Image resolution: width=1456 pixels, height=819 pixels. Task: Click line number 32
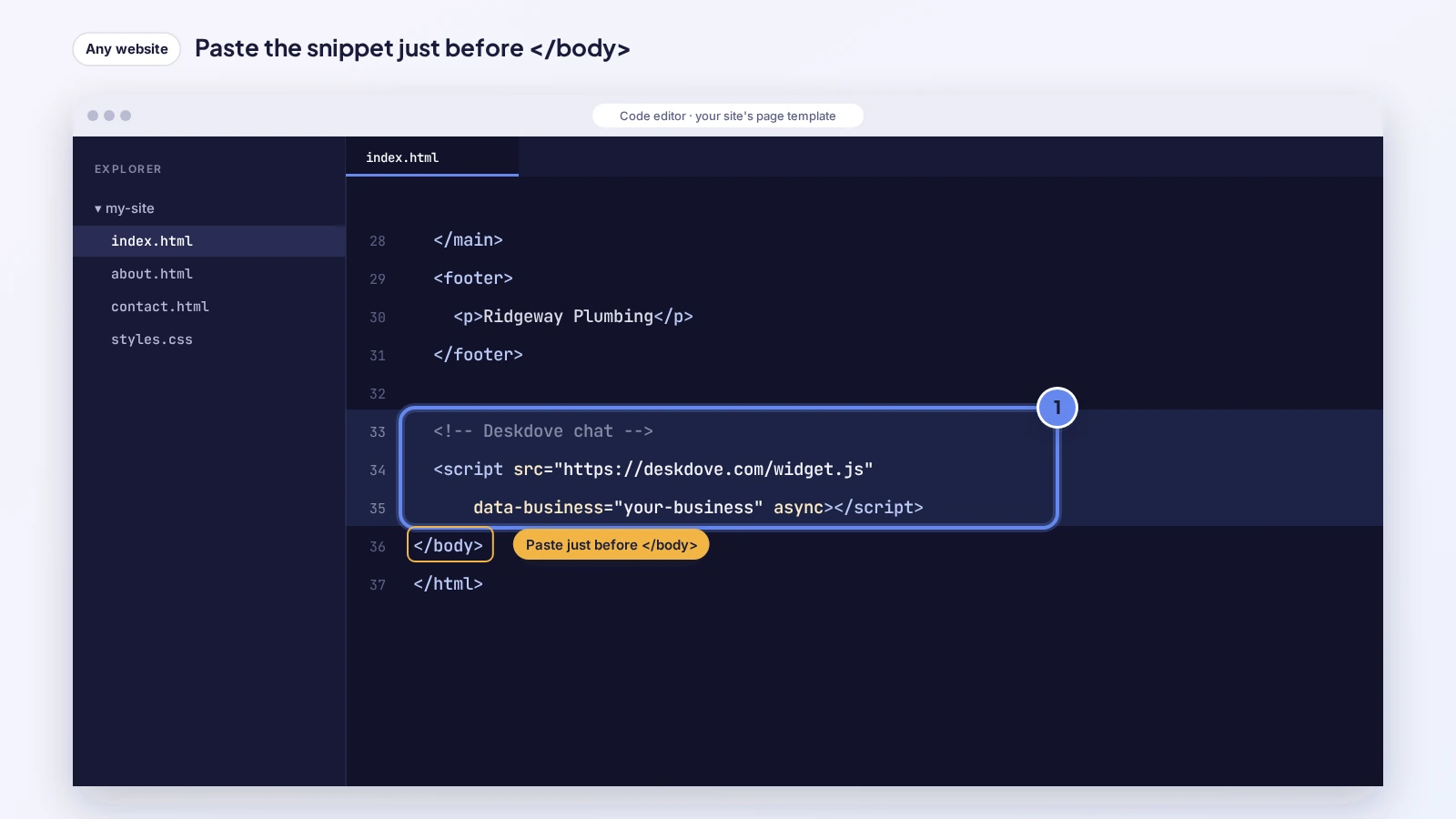[378, 394]
